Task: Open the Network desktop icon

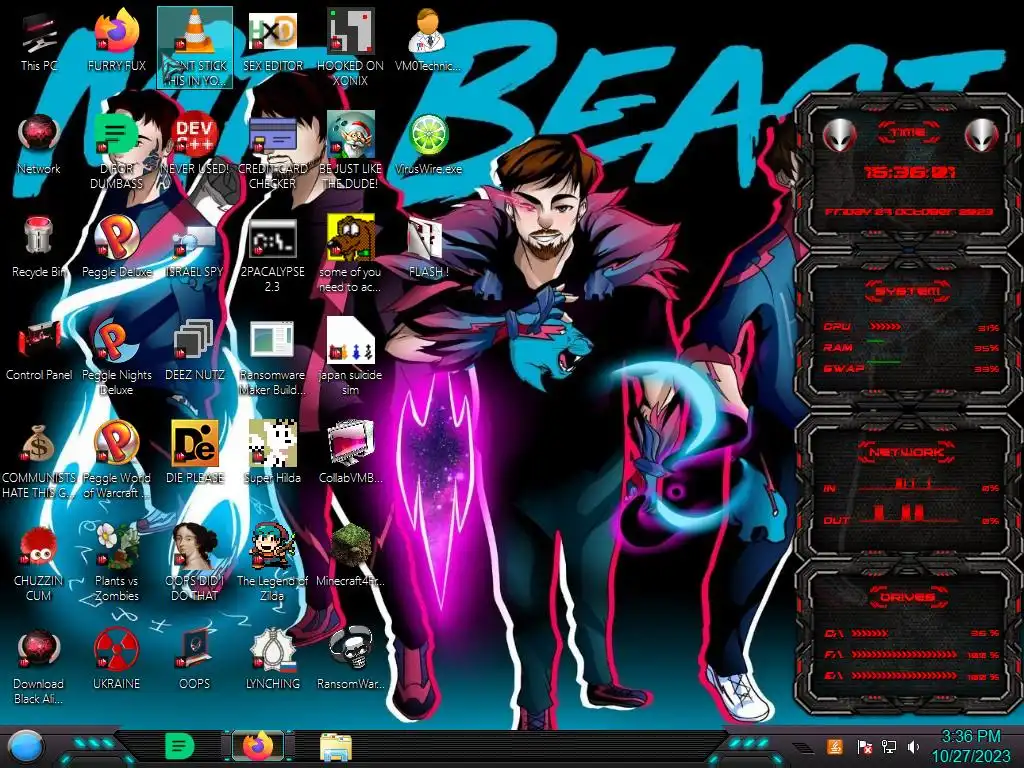Action: (x=39, y=135)
